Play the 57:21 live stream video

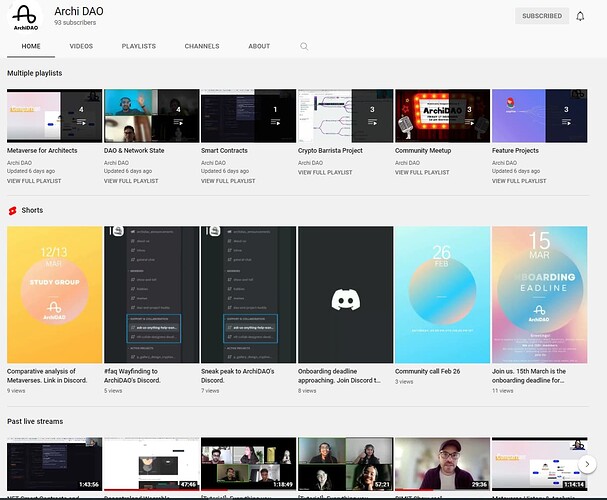(346, 464)
